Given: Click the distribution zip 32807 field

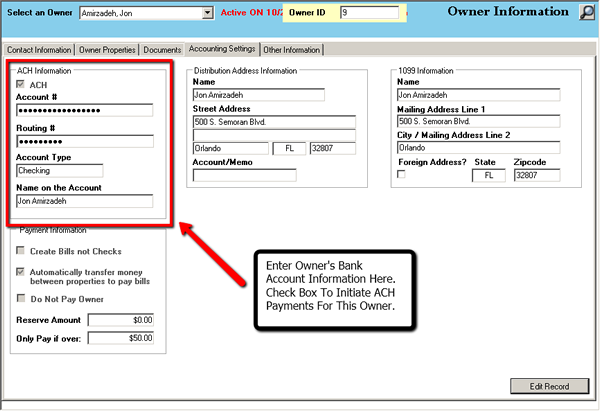Looking at the screenshot, I should pyautogui.click(x=333, y=148).
